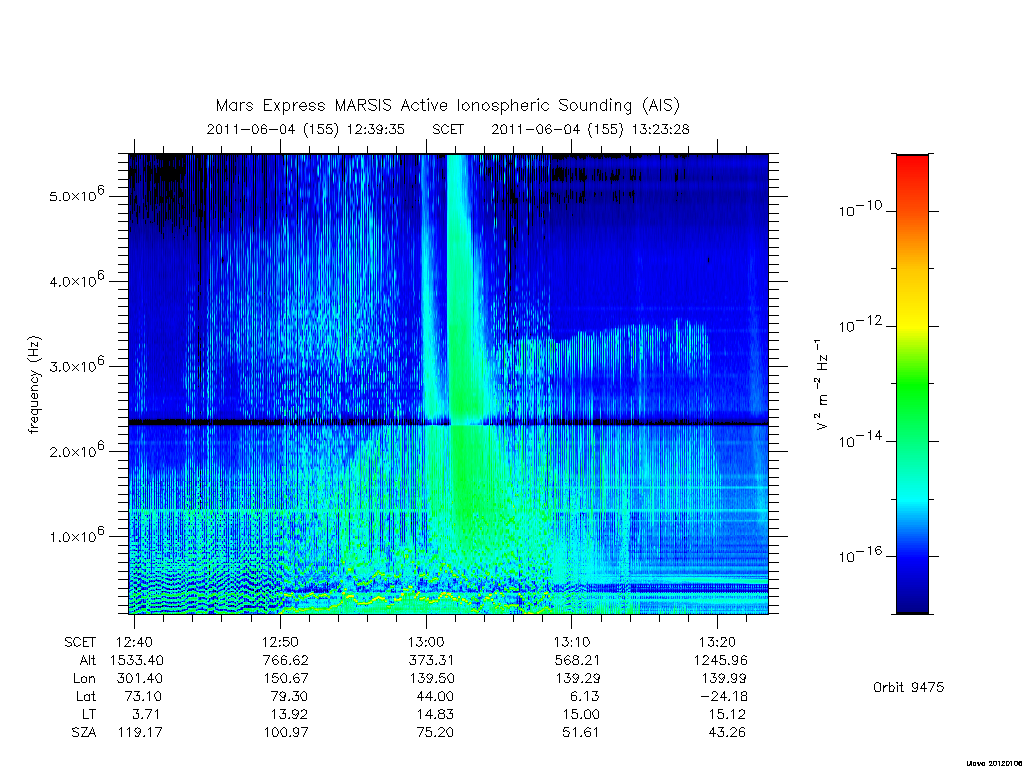Click the altitude value 766.62
The width and height of the screenshot is (1024, 768).
[x=285, y=661]
